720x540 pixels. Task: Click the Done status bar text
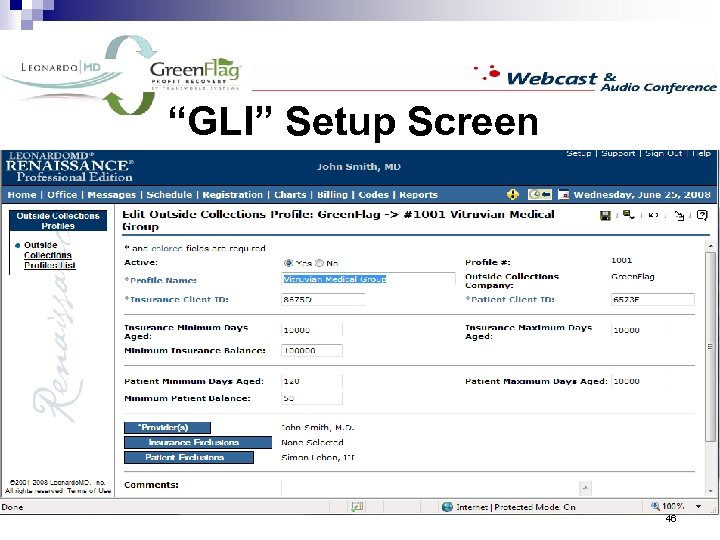pyautogui.click(x=12, y=507)
